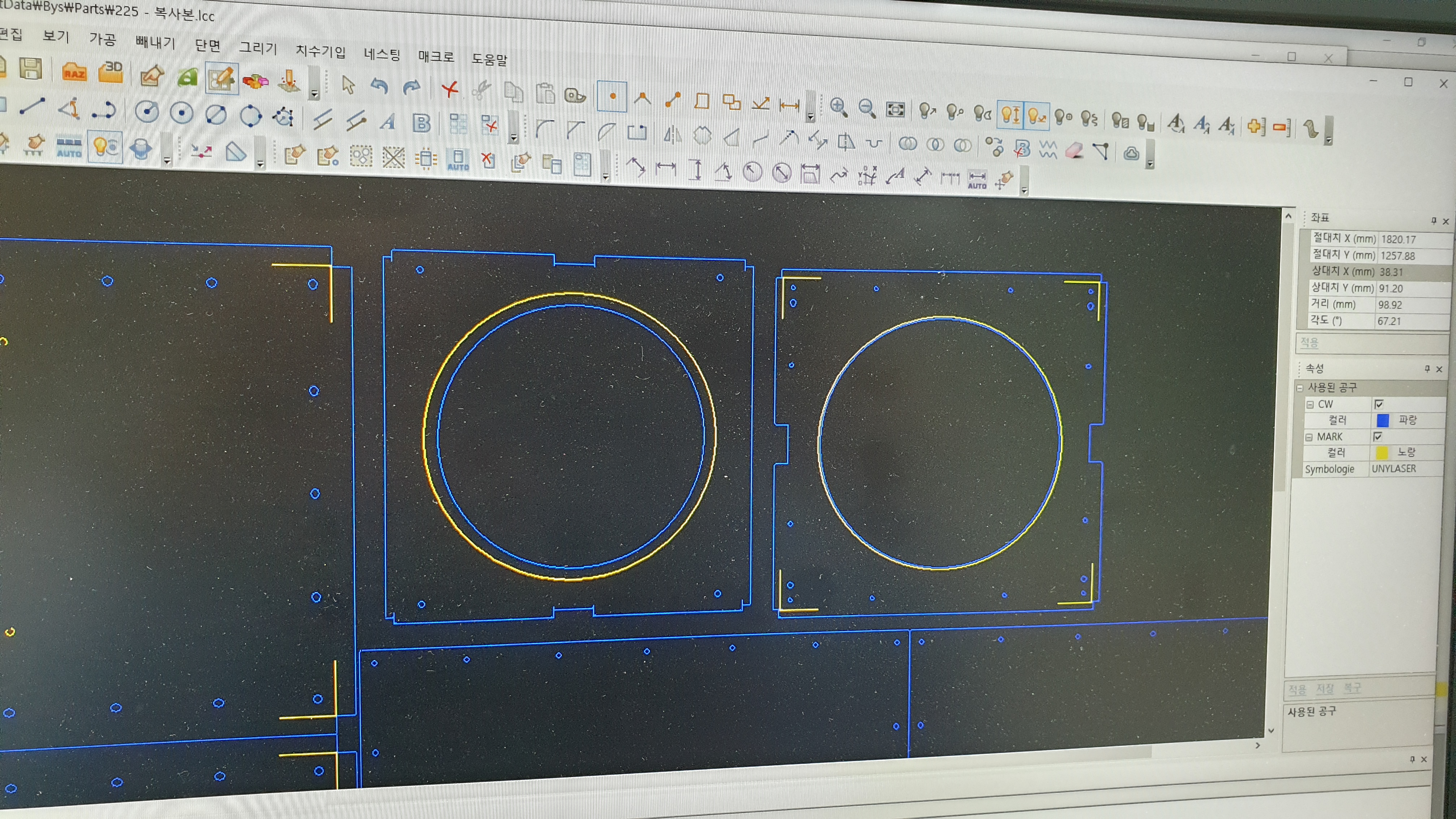Uncheck the MARK tool checkbox
The image size is (1456, 819).
1377,436
